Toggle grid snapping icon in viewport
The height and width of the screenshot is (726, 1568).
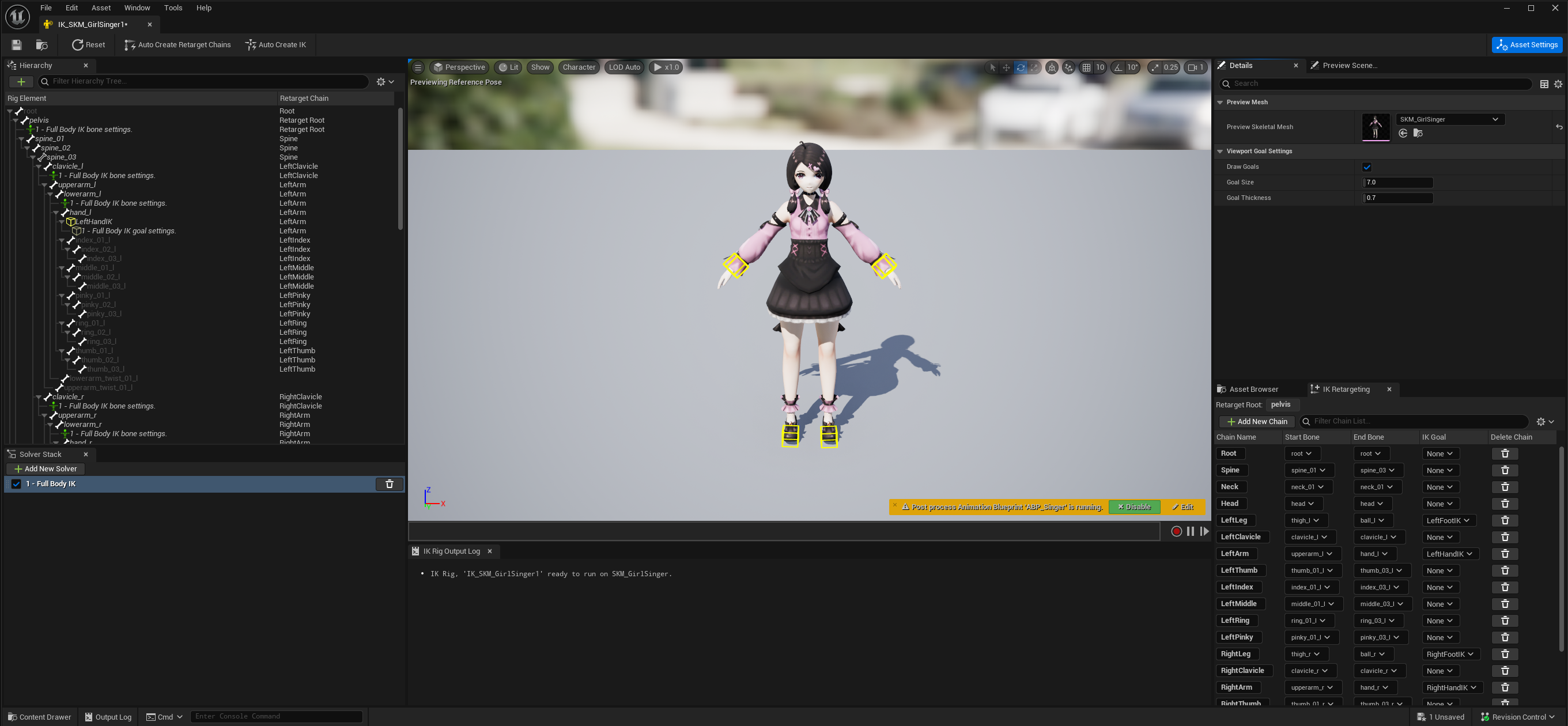click(1086, 67)
